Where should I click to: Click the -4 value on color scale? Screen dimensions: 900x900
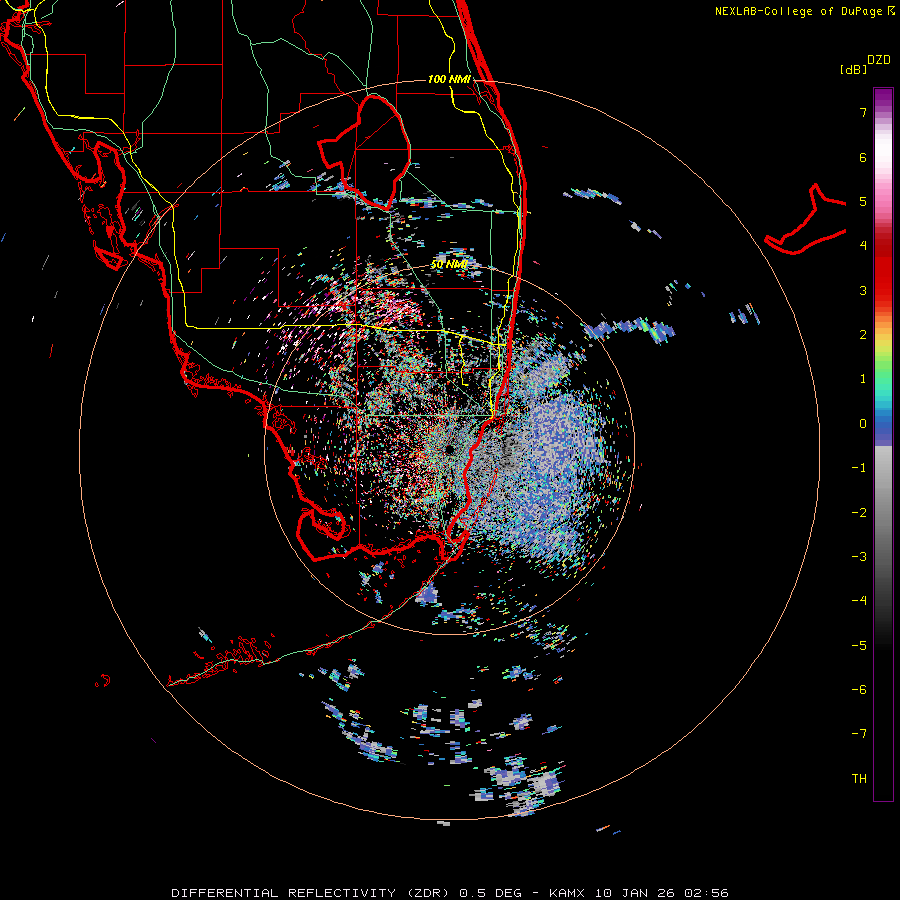pos(859,601)
